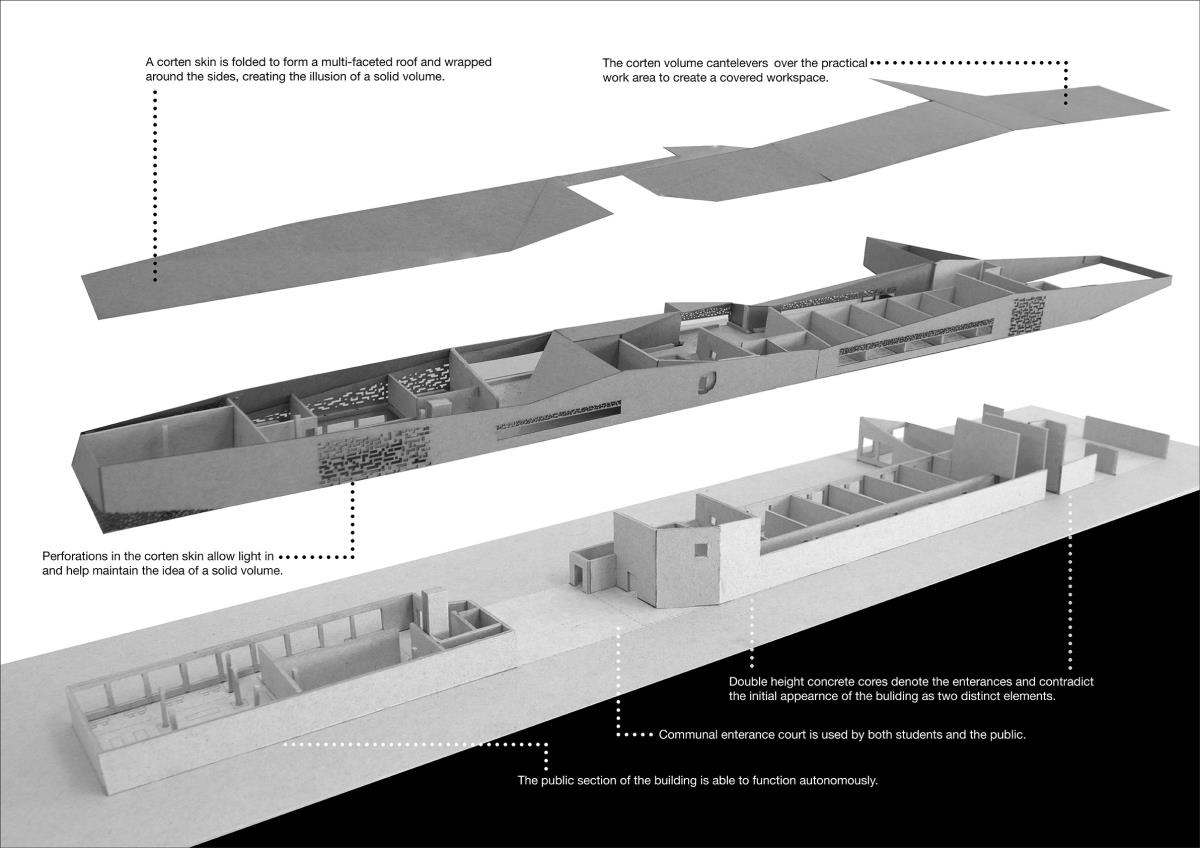Click the note about perforations in the corten skin
This screenshot has width=1200, height=848.
point(162,563)
